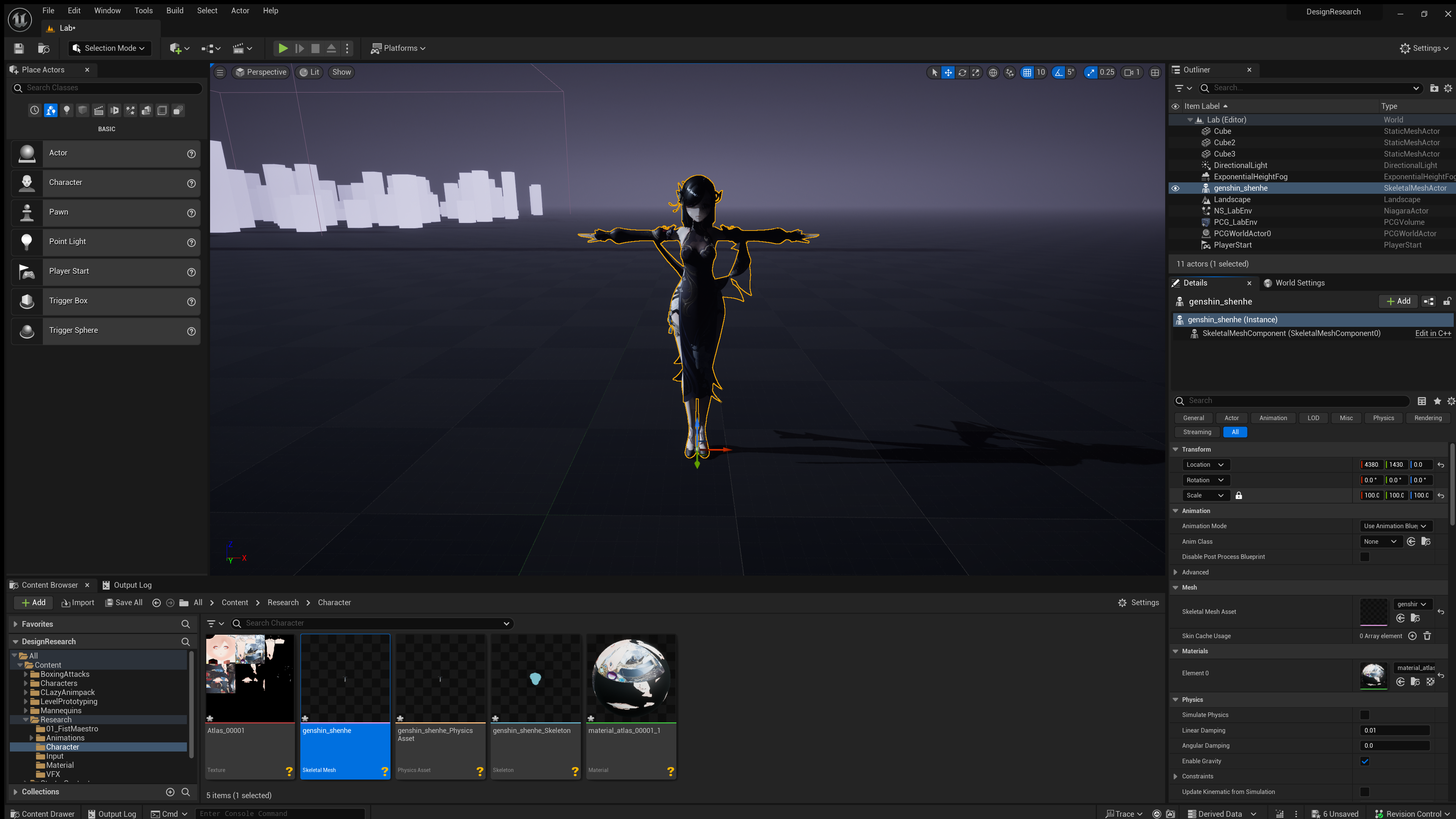Open the Lights category in Place Actors
This screenshot has width=1456, height=819.
coord(67,111)
